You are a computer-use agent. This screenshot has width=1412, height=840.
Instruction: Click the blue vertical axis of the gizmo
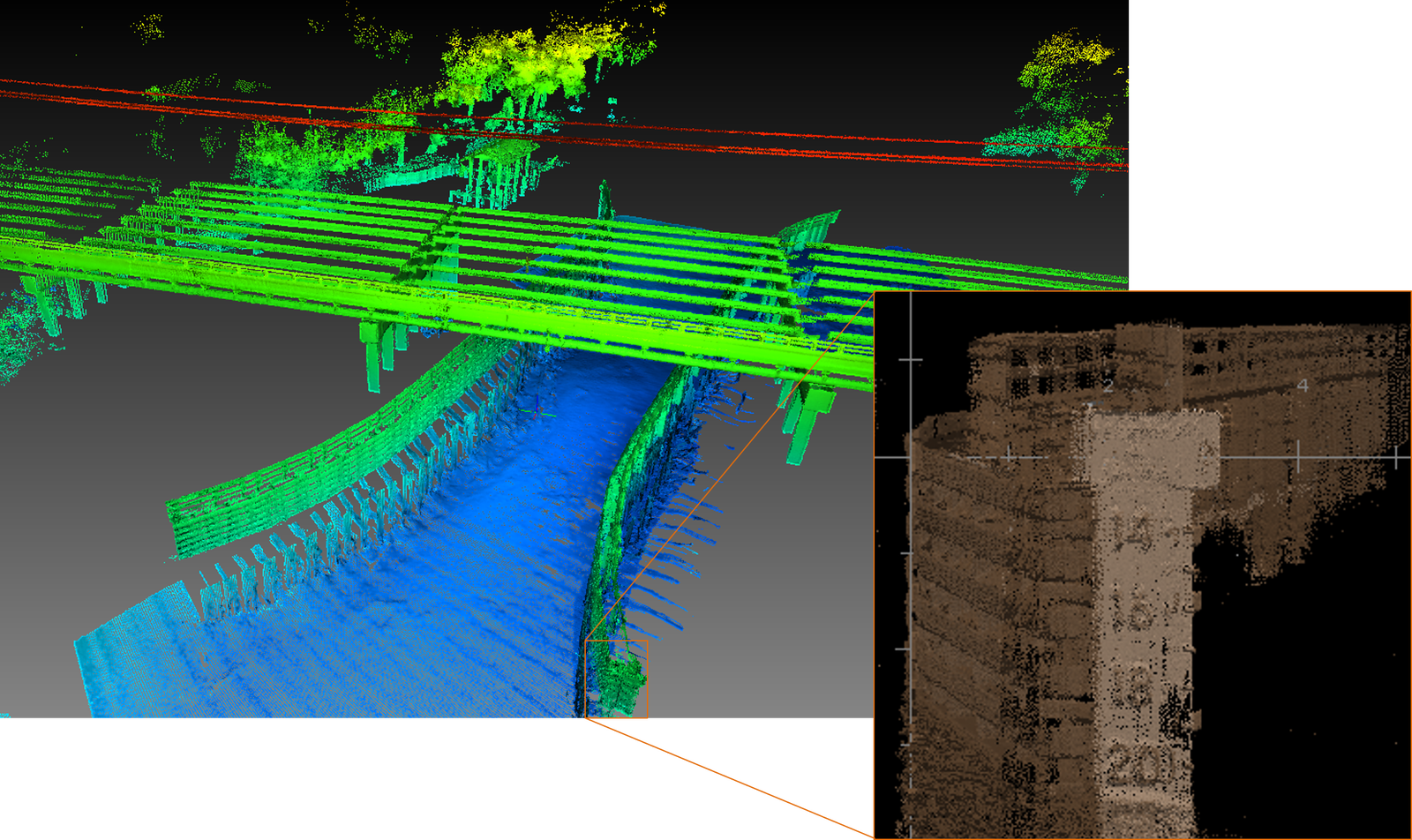(537, 399)
